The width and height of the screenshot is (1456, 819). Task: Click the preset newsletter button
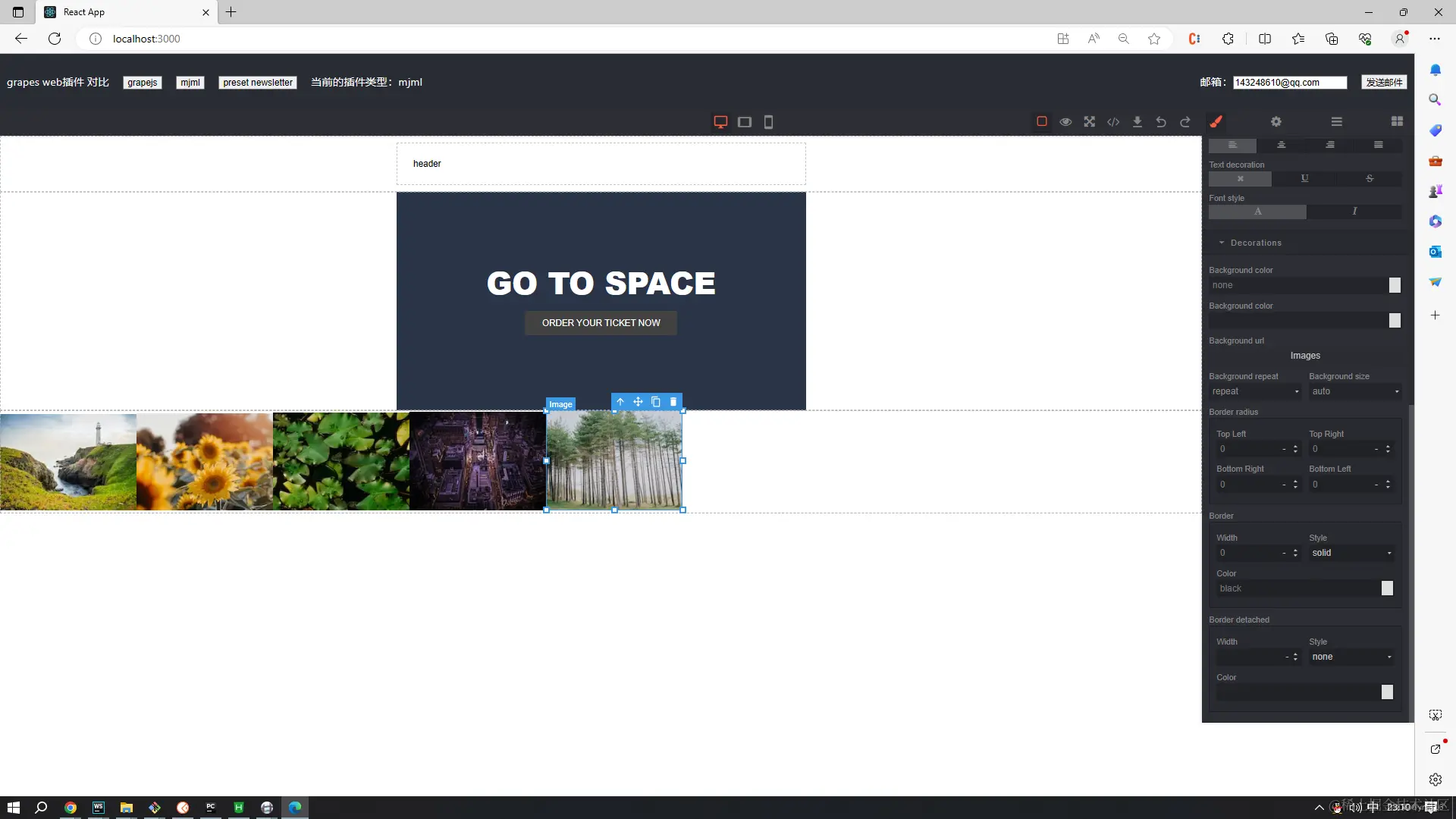tap(258, 83)
